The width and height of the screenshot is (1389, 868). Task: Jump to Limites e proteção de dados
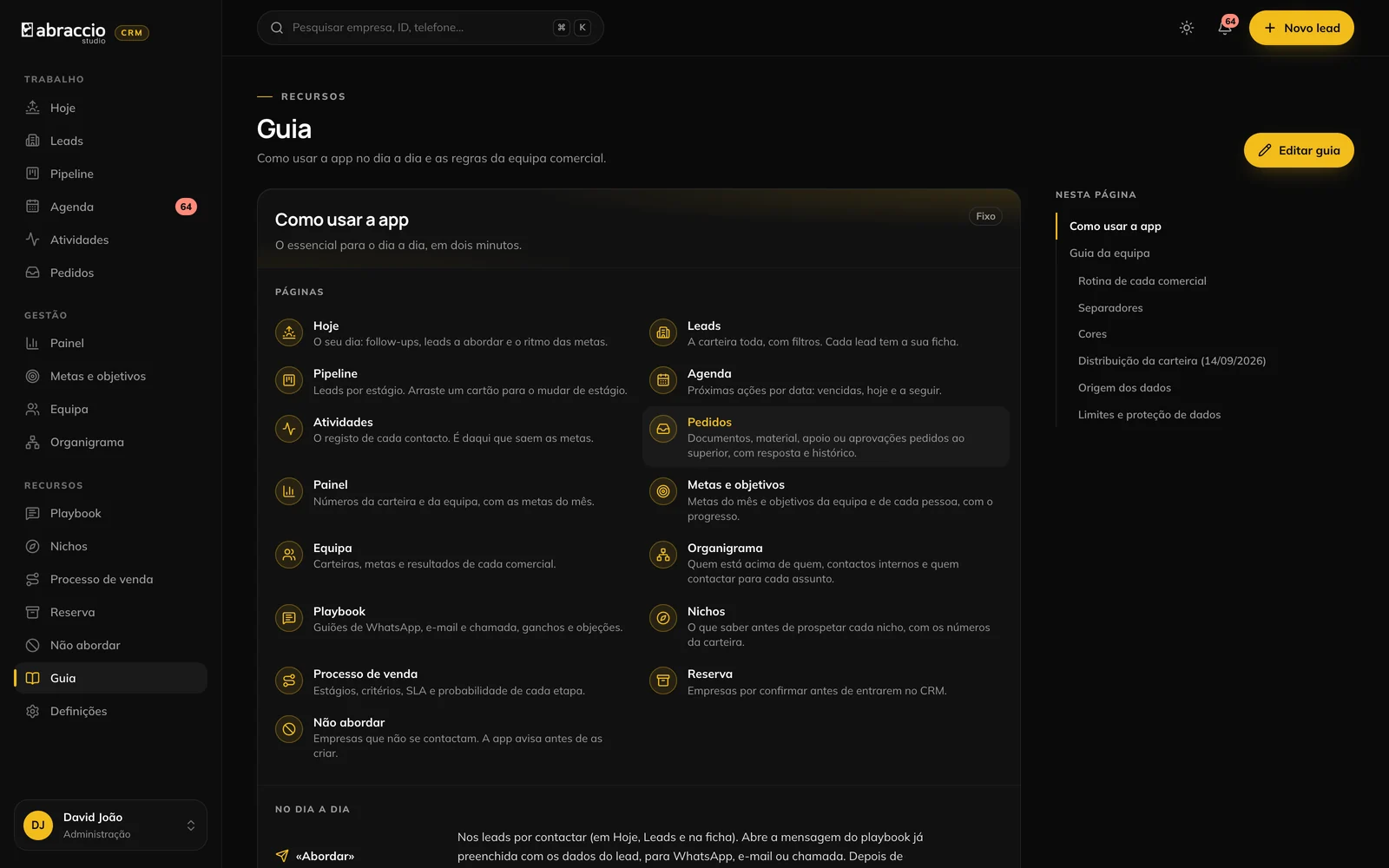(1149, 414)
